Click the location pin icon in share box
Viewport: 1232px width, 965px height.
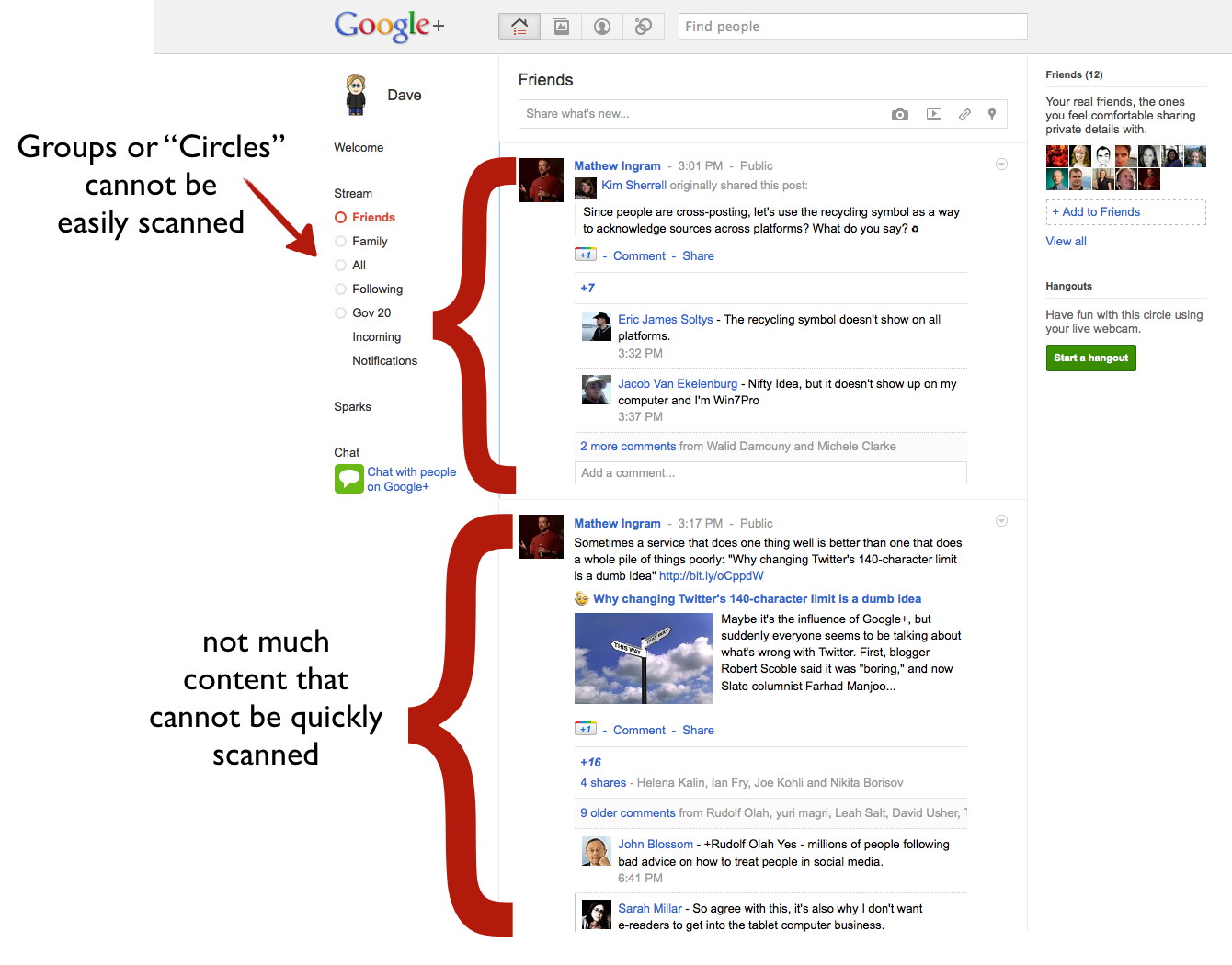coord(992,114)
